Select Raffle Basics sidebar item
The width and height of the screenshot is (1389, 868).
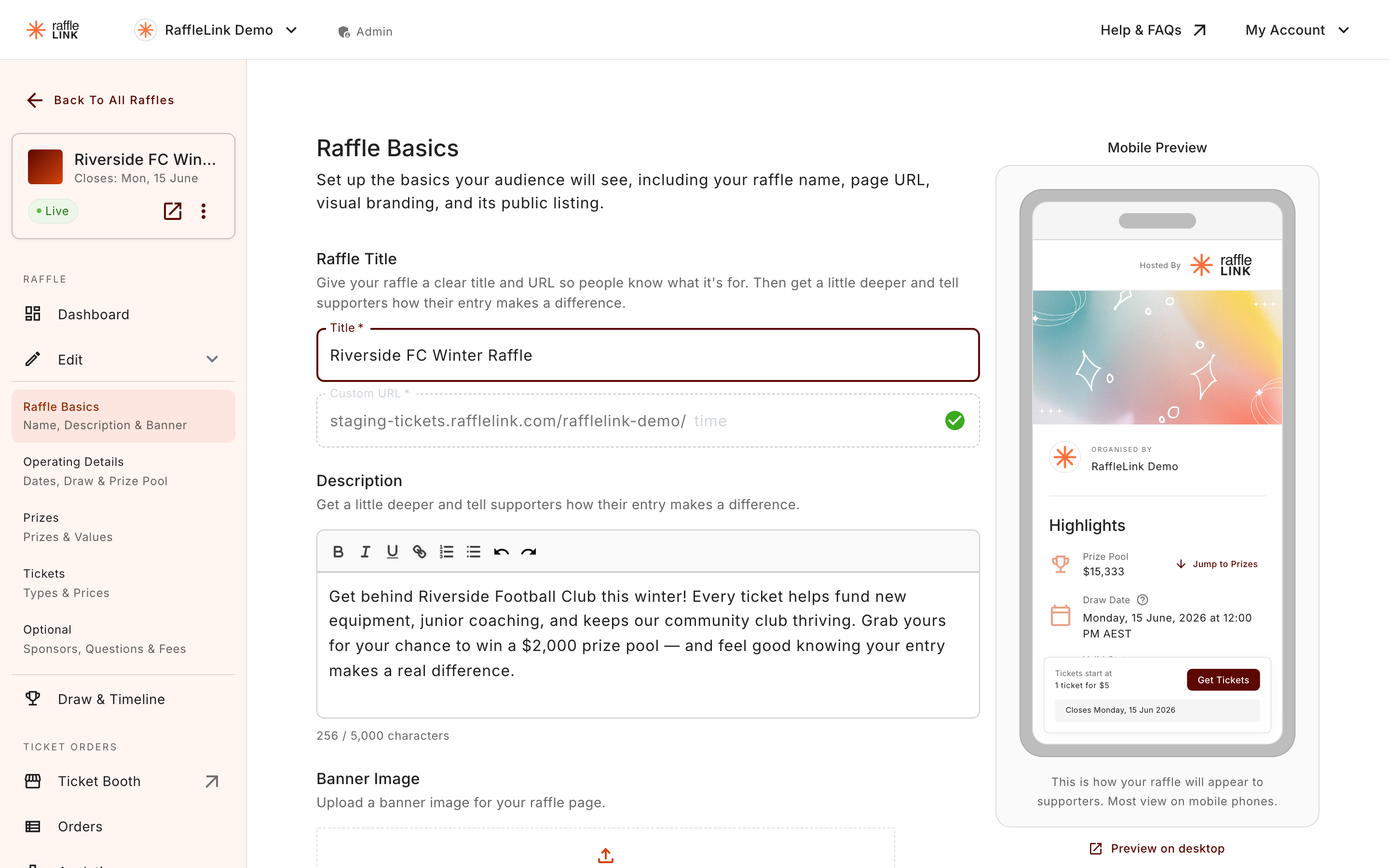click(123, 416)
